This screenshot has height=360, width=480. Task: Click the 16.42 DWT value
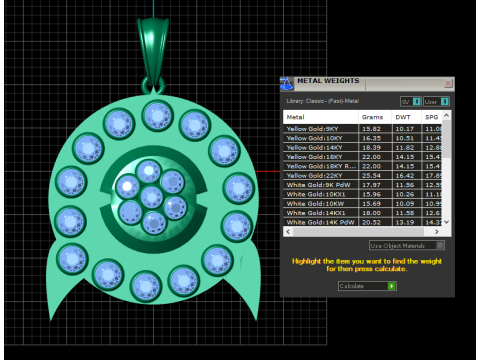point(405,175)
